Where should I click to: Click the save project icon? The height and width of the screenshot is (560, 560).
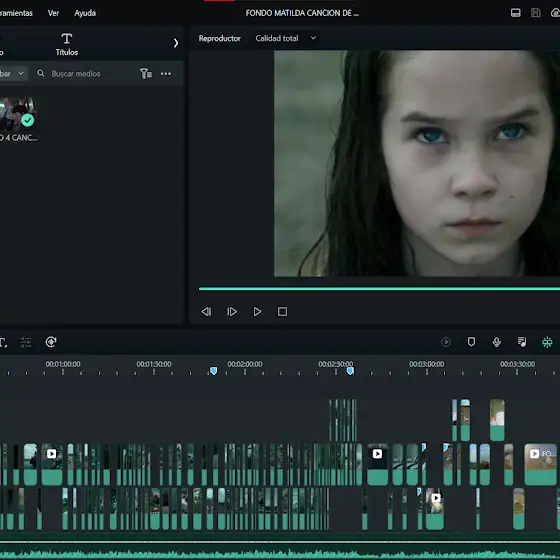(536, 13)
